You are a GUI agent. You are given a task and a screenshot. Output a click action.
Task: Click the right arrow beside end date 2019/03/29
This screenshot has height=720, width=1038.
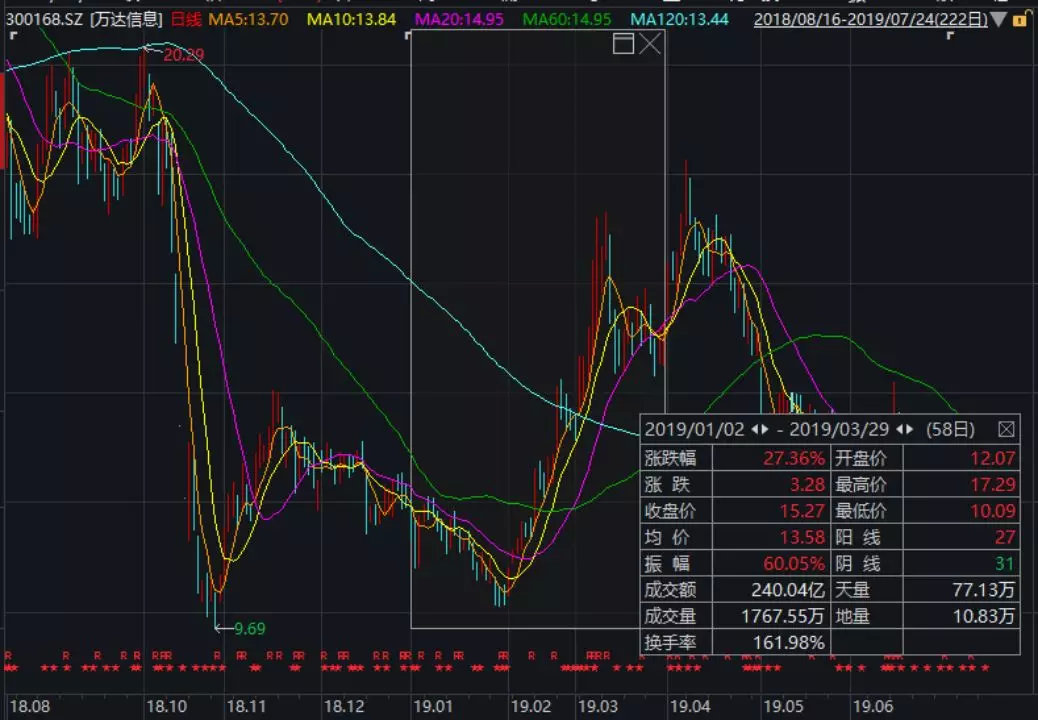911,429
